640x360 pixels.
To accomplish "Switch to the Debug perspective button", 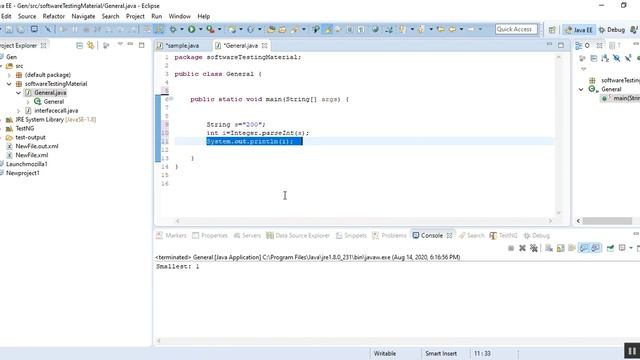I will pyautogui.click(x=612, y=30).
